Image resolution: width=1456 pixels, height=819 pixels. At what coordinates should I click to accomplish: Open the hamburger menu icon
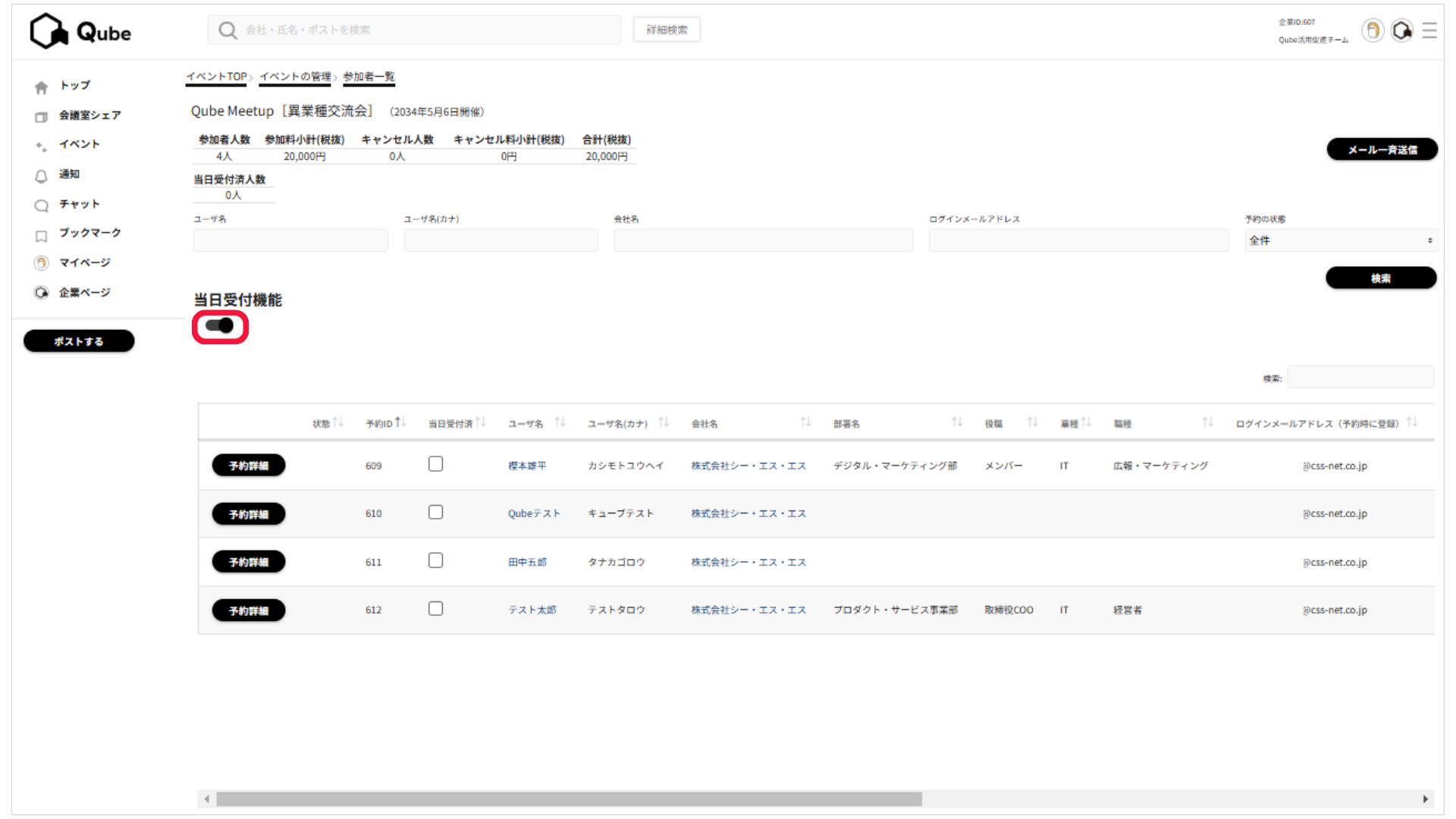(x=1429, y=30)
